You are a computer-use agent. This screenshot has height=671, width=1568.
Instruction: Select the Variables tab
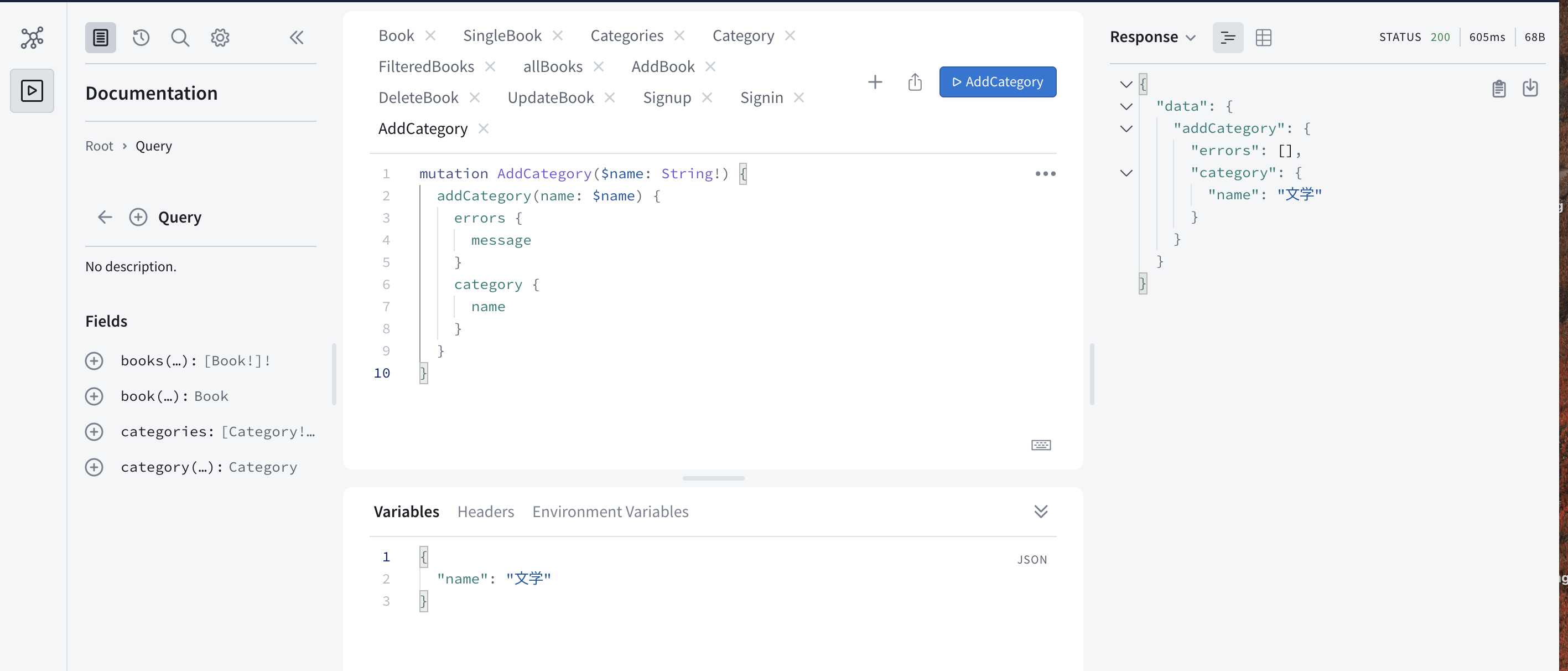406,512
